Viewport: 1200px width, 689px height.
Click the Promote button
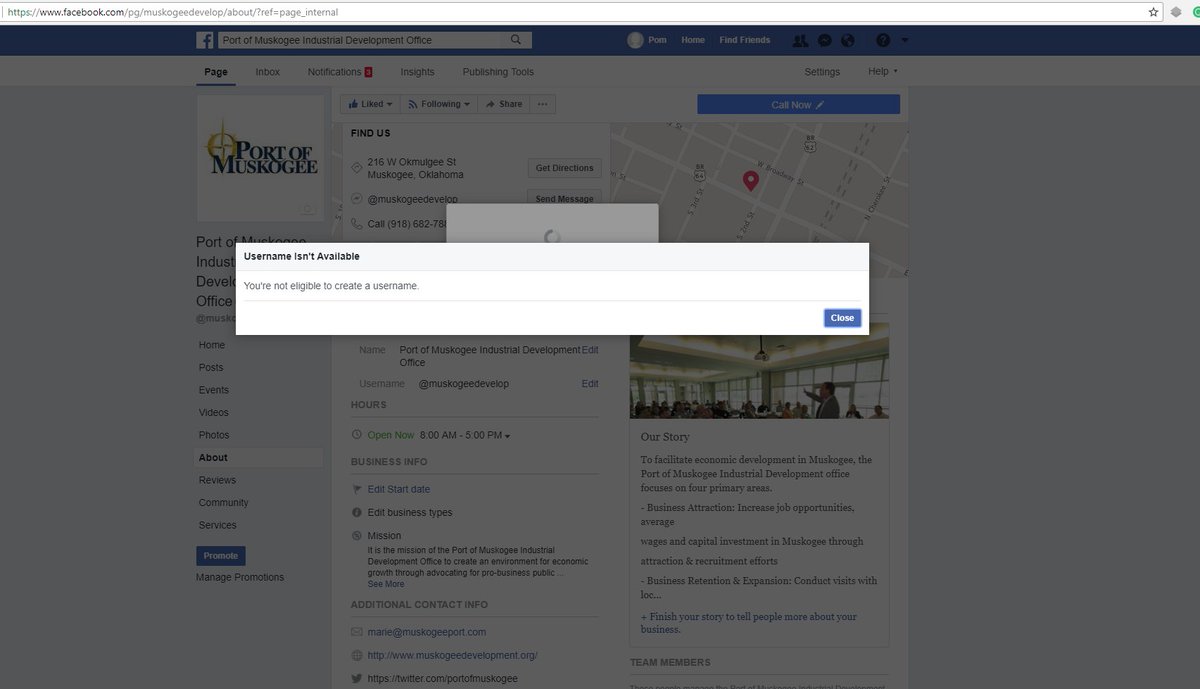(221, 556)
